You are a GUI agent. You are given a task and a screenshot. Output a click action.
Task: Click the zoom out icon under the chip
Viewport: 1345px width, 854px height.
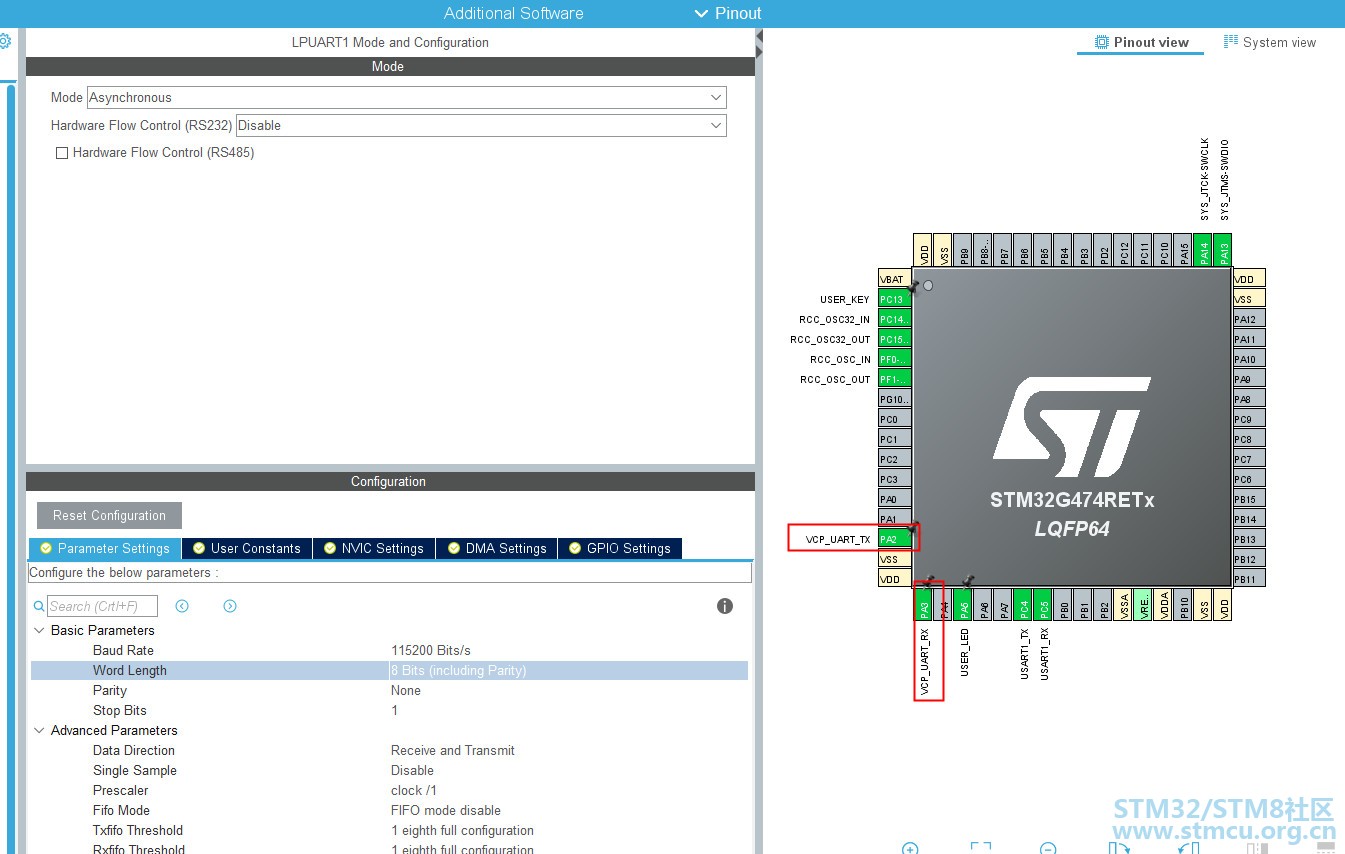click(x=1048, y=848)
